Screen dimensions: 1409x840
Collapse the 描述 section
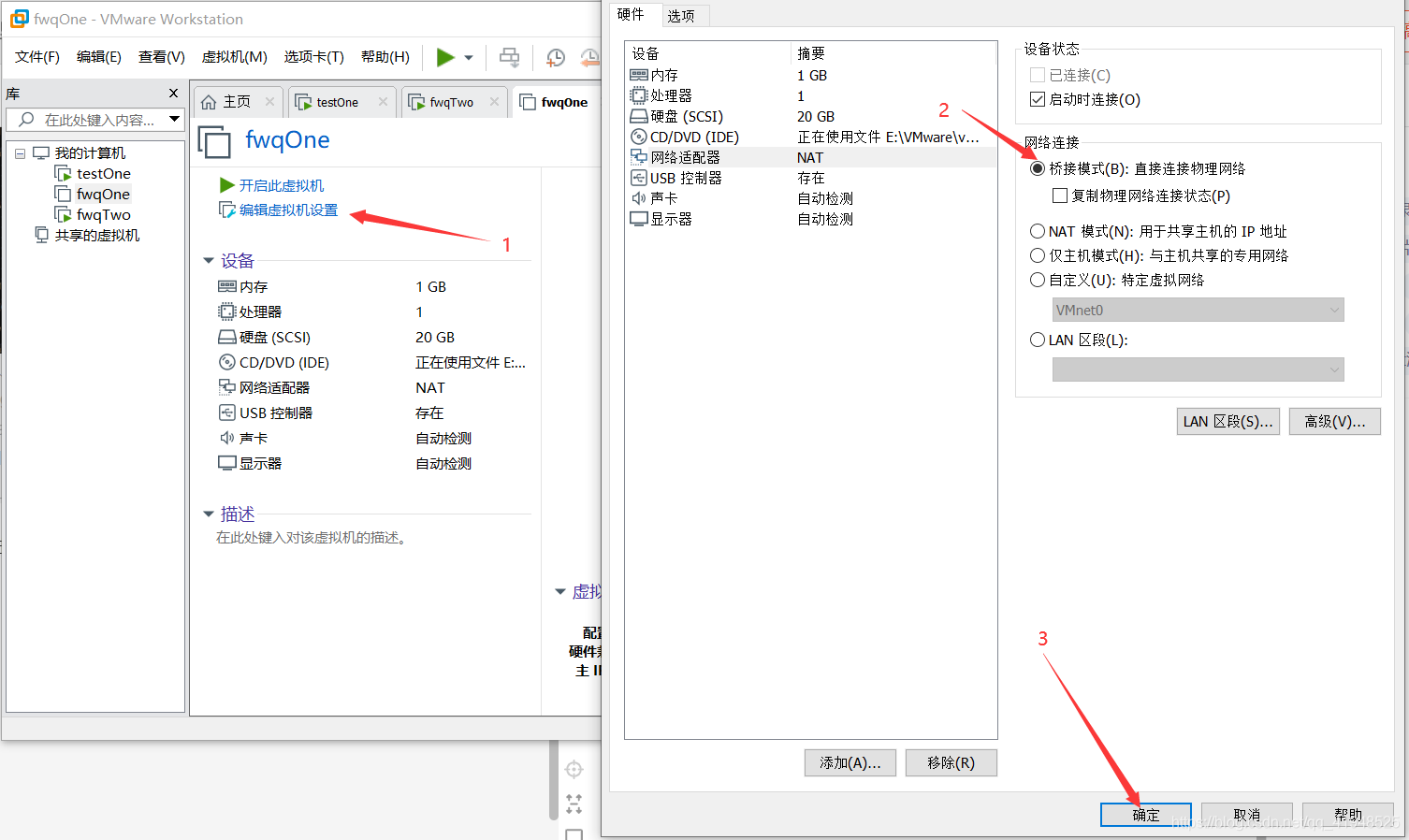pyautogui.click(x=209, y=514)
